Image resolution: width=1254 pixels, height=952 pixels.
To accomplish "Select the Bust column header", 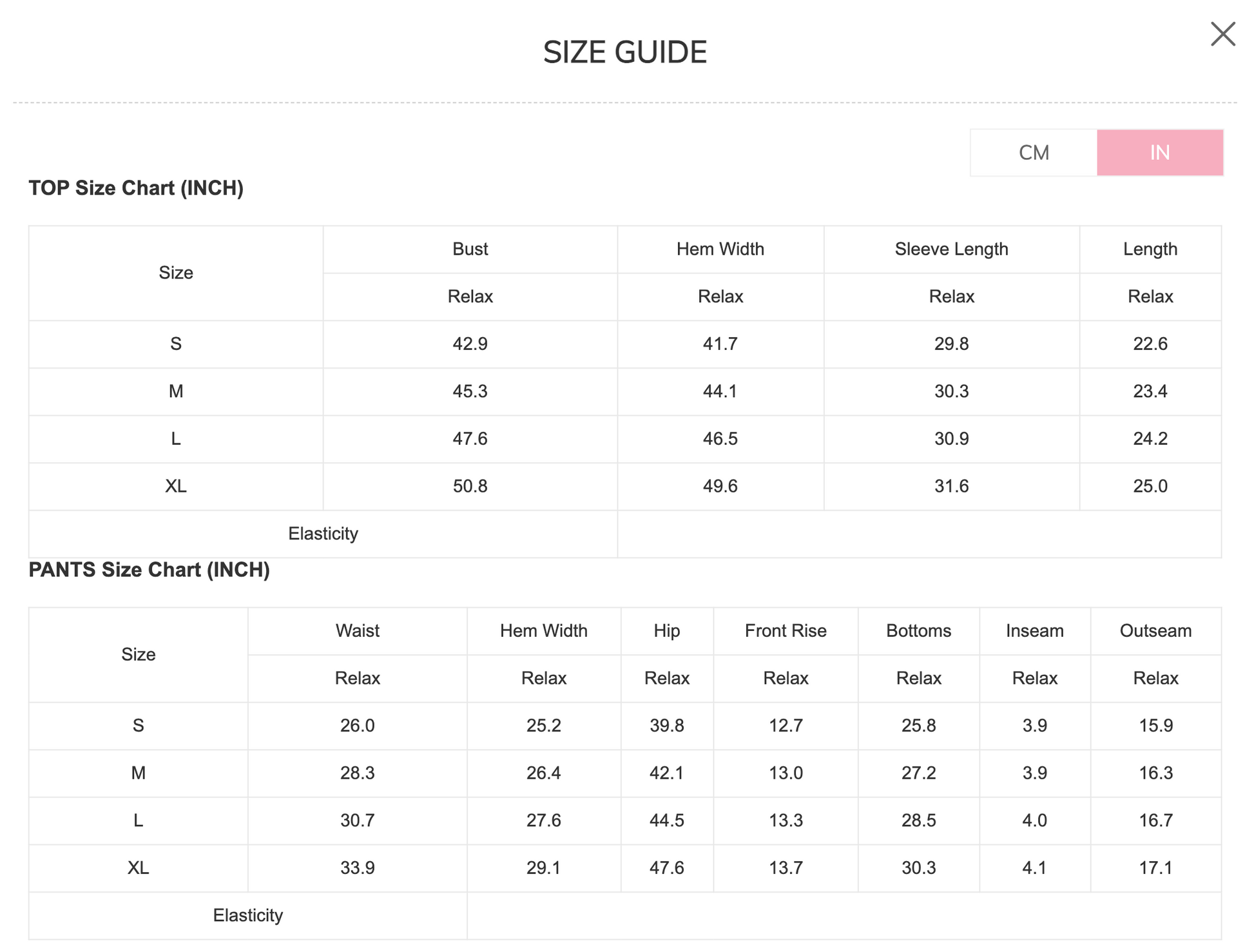I will 470,249.
